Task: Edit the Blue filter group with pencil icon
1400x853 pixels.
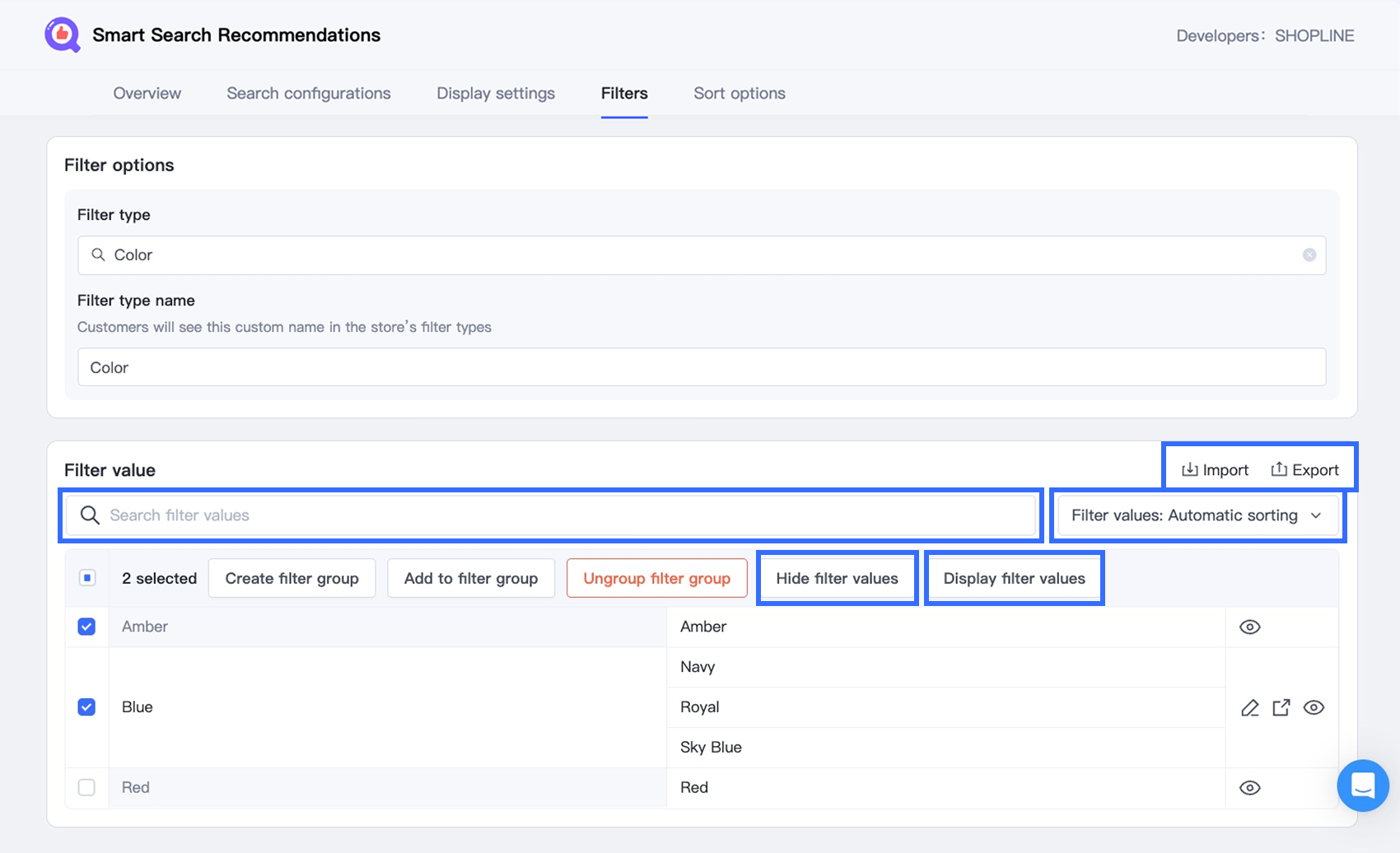Action: 1249,708
